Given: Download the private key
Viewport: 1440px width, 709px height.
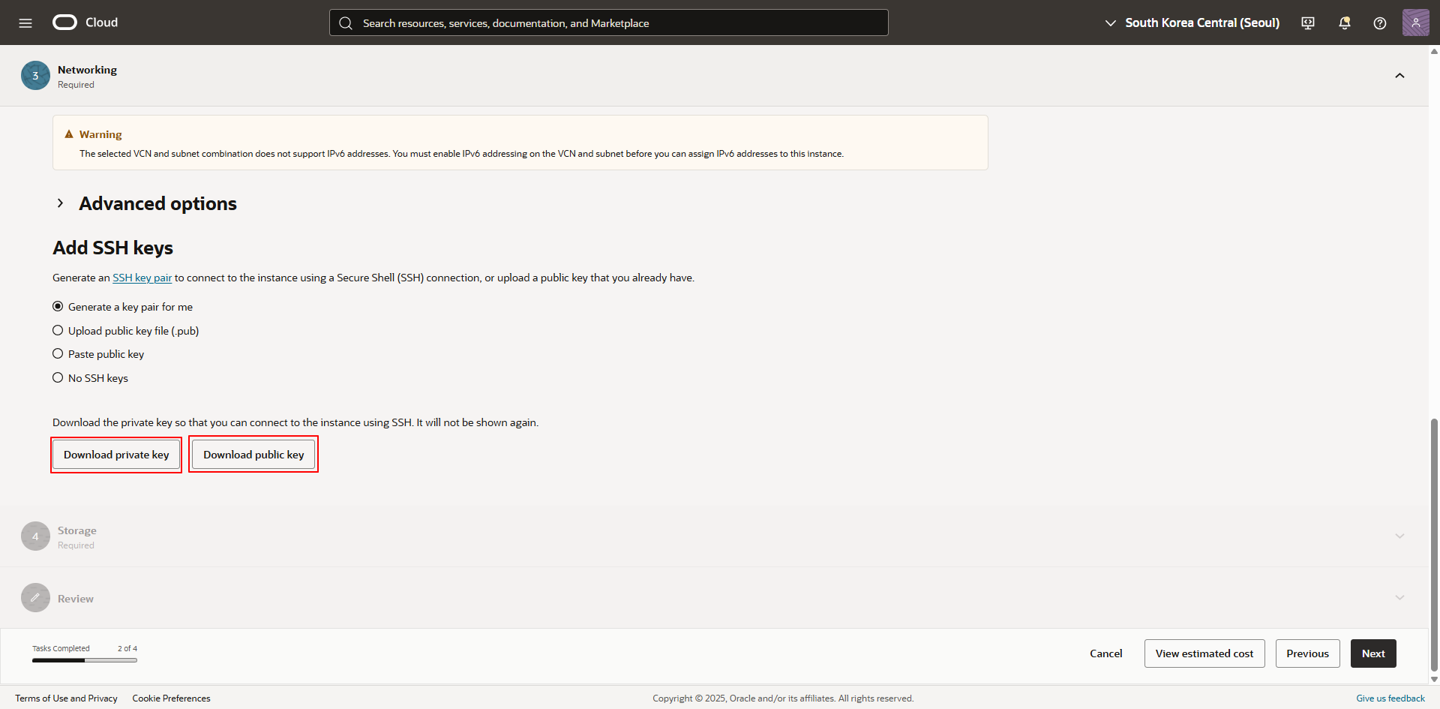Looking at the screenshot, I should tap(116, 455).
